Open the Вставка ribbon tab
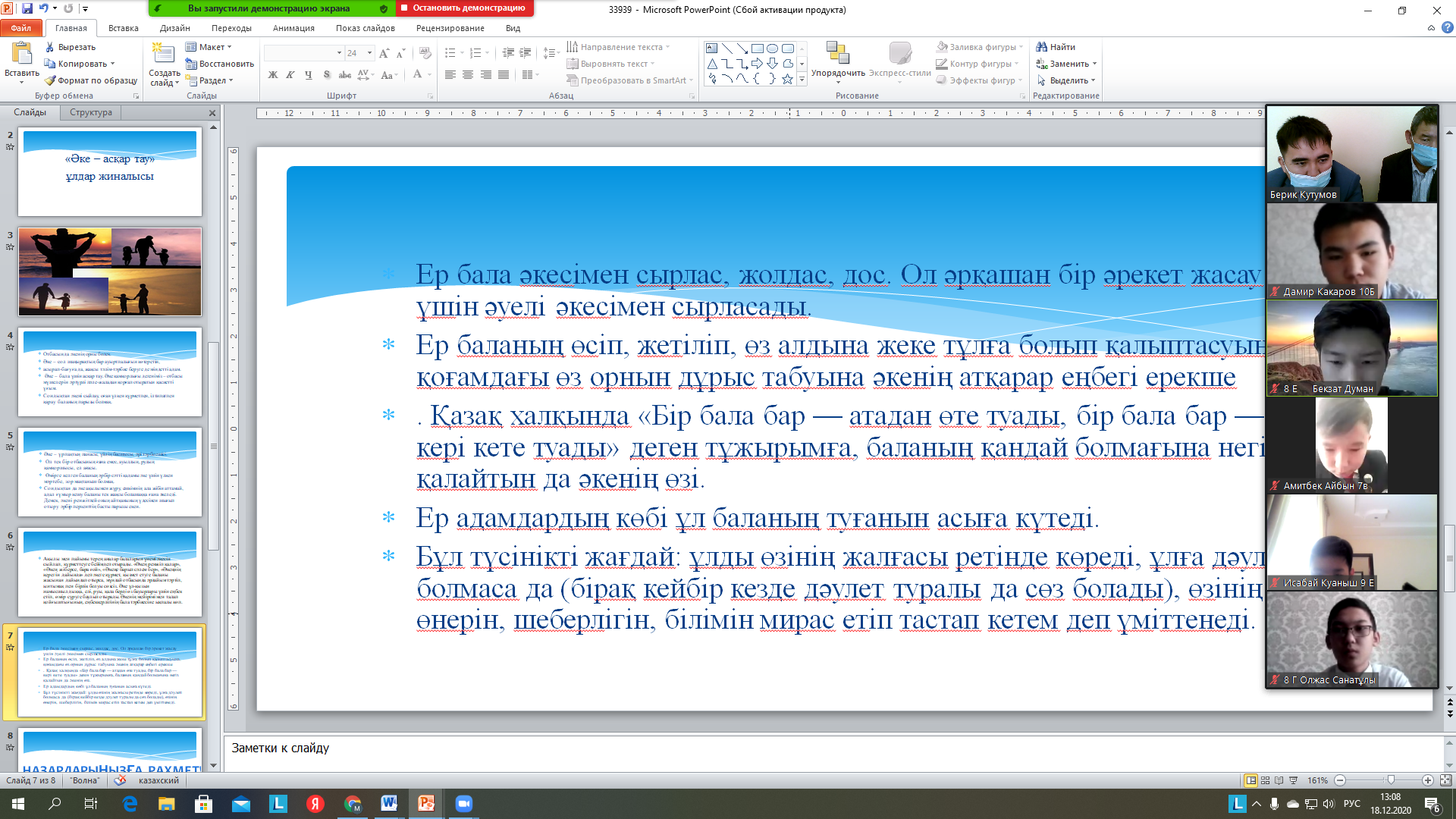 123,28
